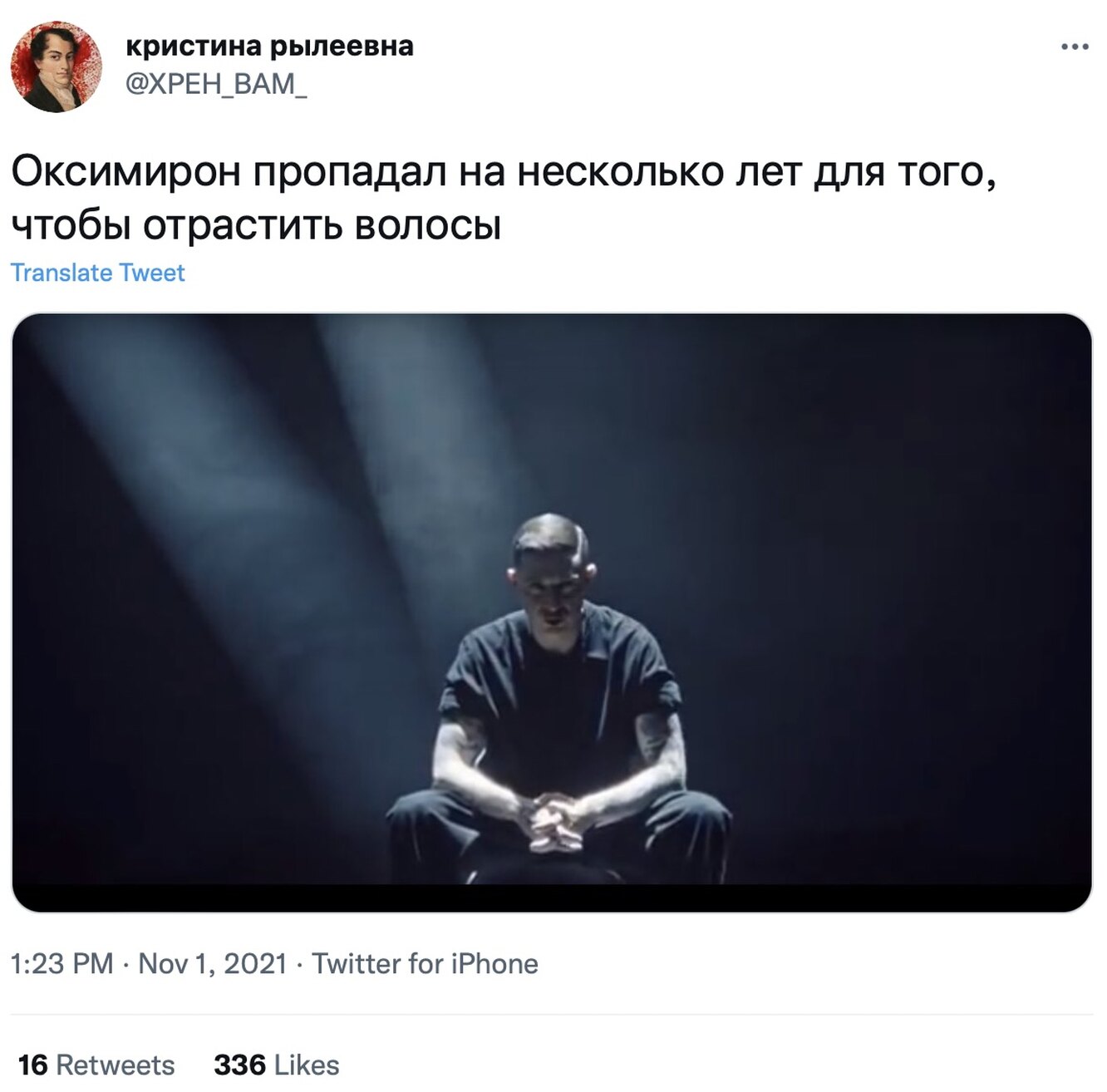Screen dimensions: 1107x1092
Task: Click the author's round profile avatar
Action: point(57,67)
